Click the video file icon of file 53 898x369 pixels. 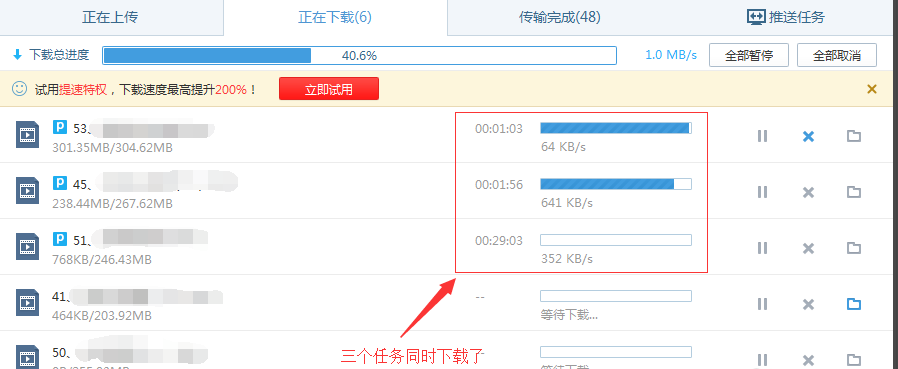(27, 135)
